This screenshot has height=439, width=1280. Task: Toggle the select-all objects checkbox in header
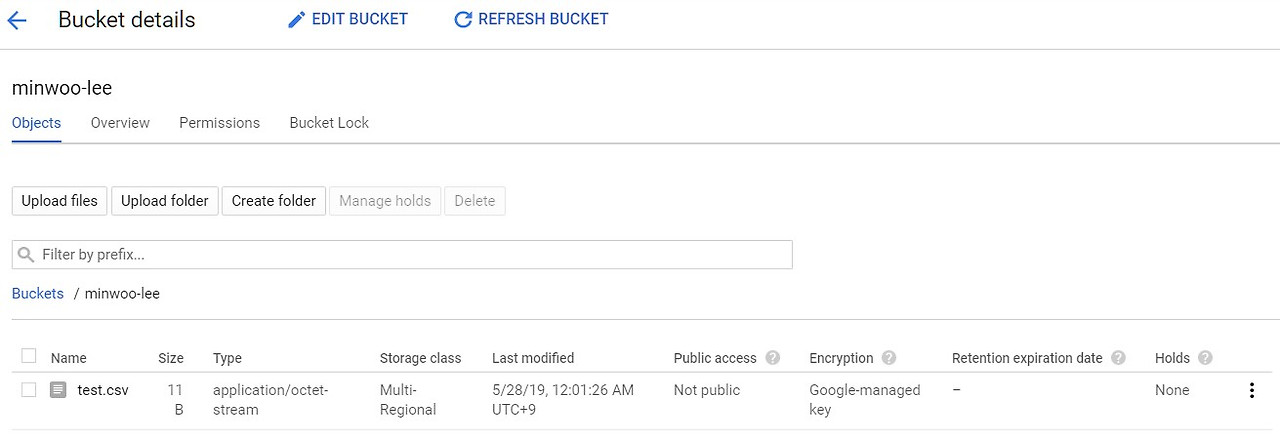(29, 356)
